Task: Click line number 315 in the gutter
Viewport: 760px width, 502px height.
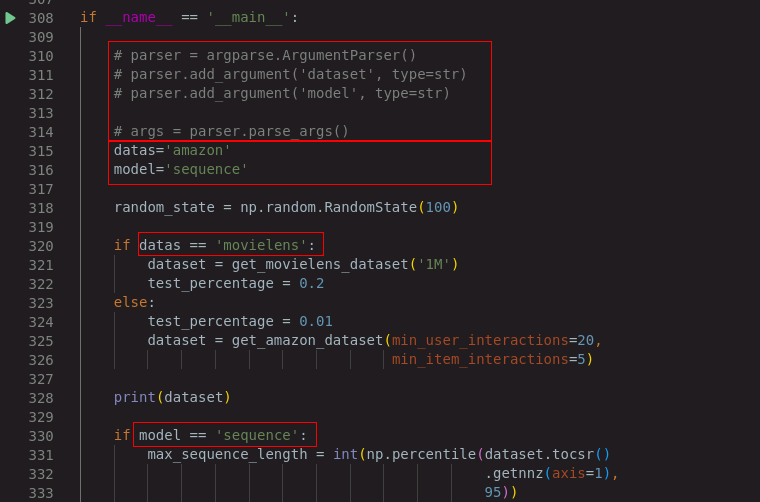Action: [x=41, y=151]
